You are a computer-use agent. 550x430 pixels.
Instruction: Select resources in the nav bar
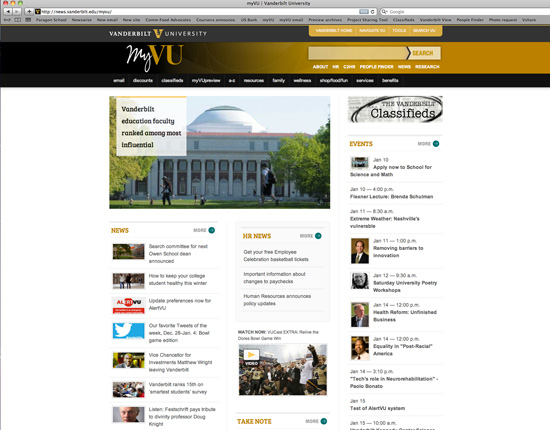coord(254,80)
